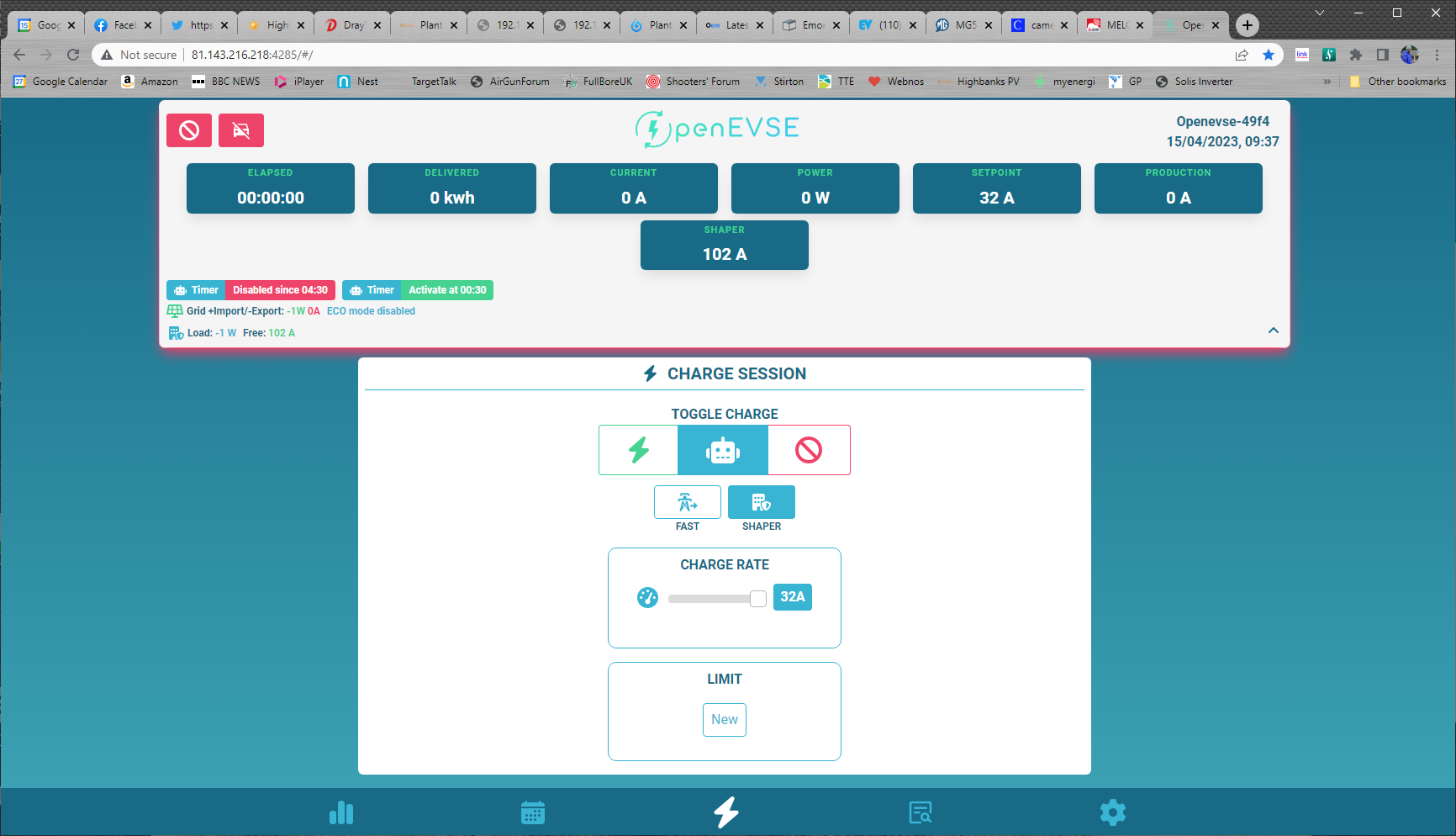Image resolution: width=1456 pixels, height=836 pixels.
Task: Expand the hidden bookmarks overflow chevron
Action: click(x=1327, y=82)
